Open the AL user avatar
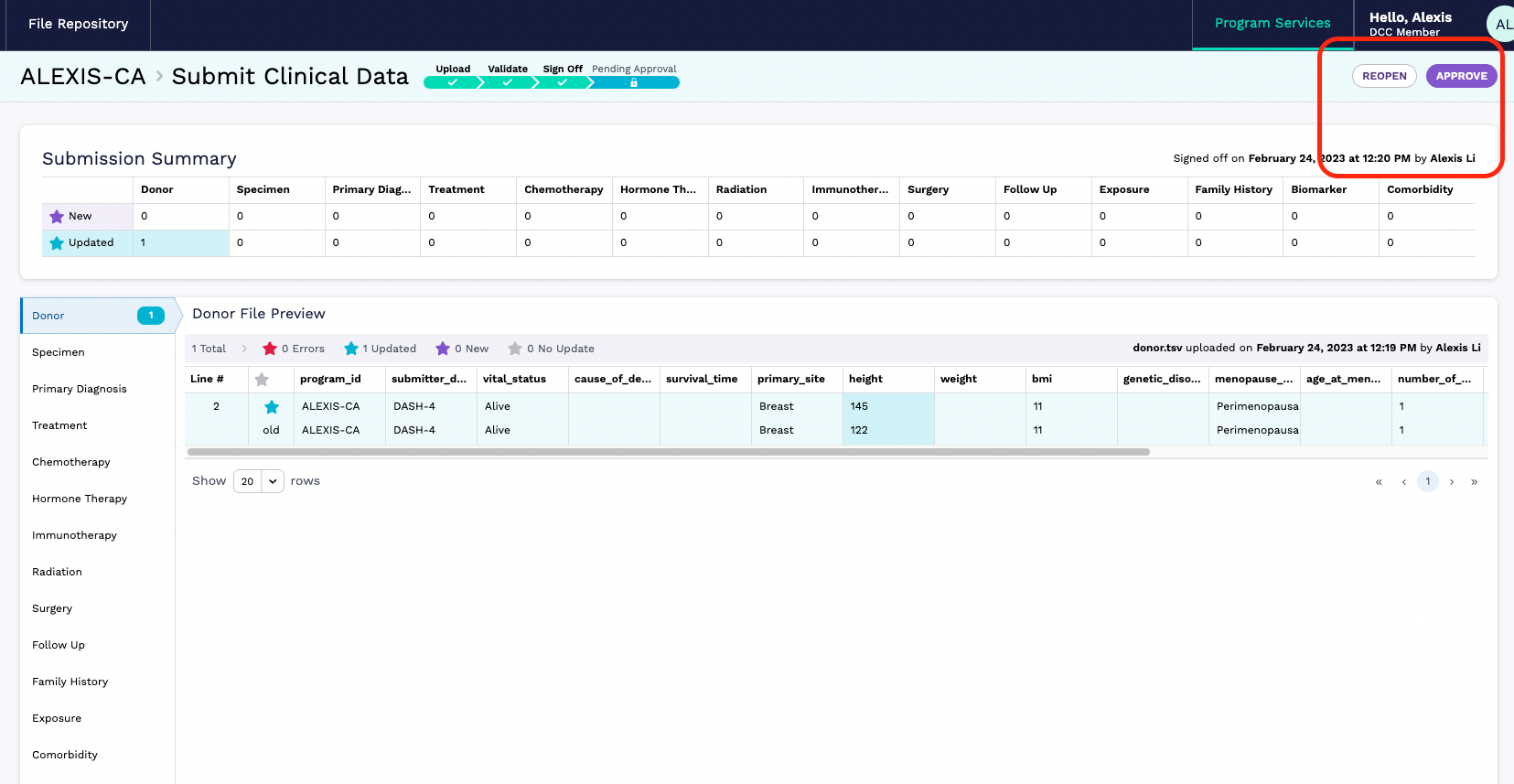Image resolution: width=1514 pixels, height=784 pixels. (1501, 25)
